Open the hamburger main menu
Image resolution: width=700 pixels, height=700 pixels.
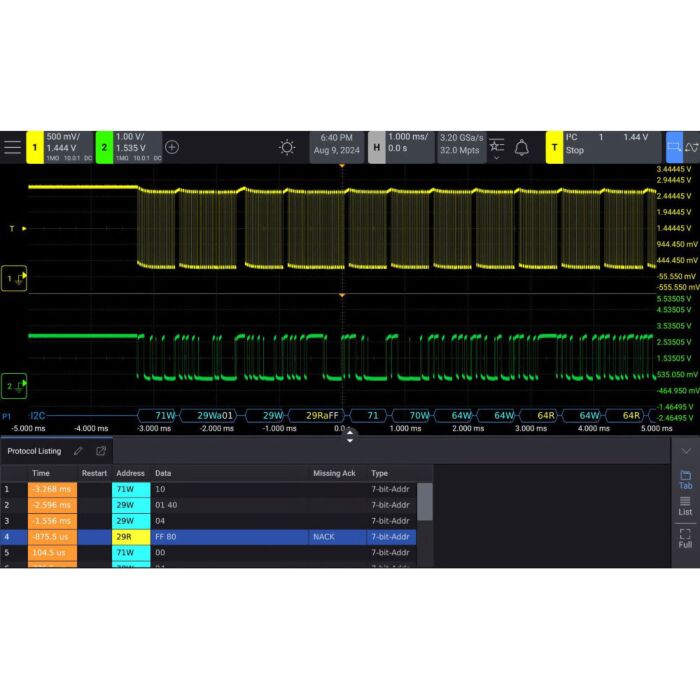(12, 147)
